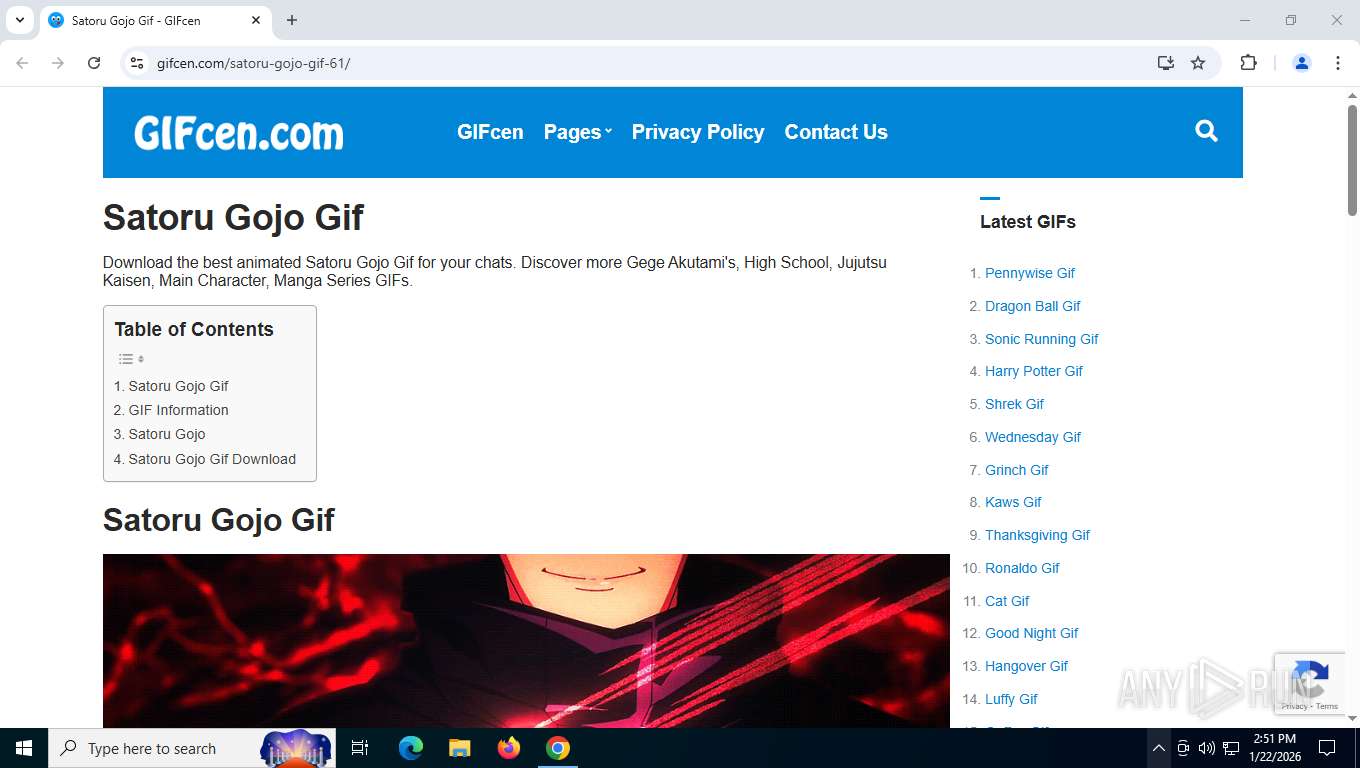Open the volume speaker tray icon
This screenshot has height=768, width=1360.
1206,748
